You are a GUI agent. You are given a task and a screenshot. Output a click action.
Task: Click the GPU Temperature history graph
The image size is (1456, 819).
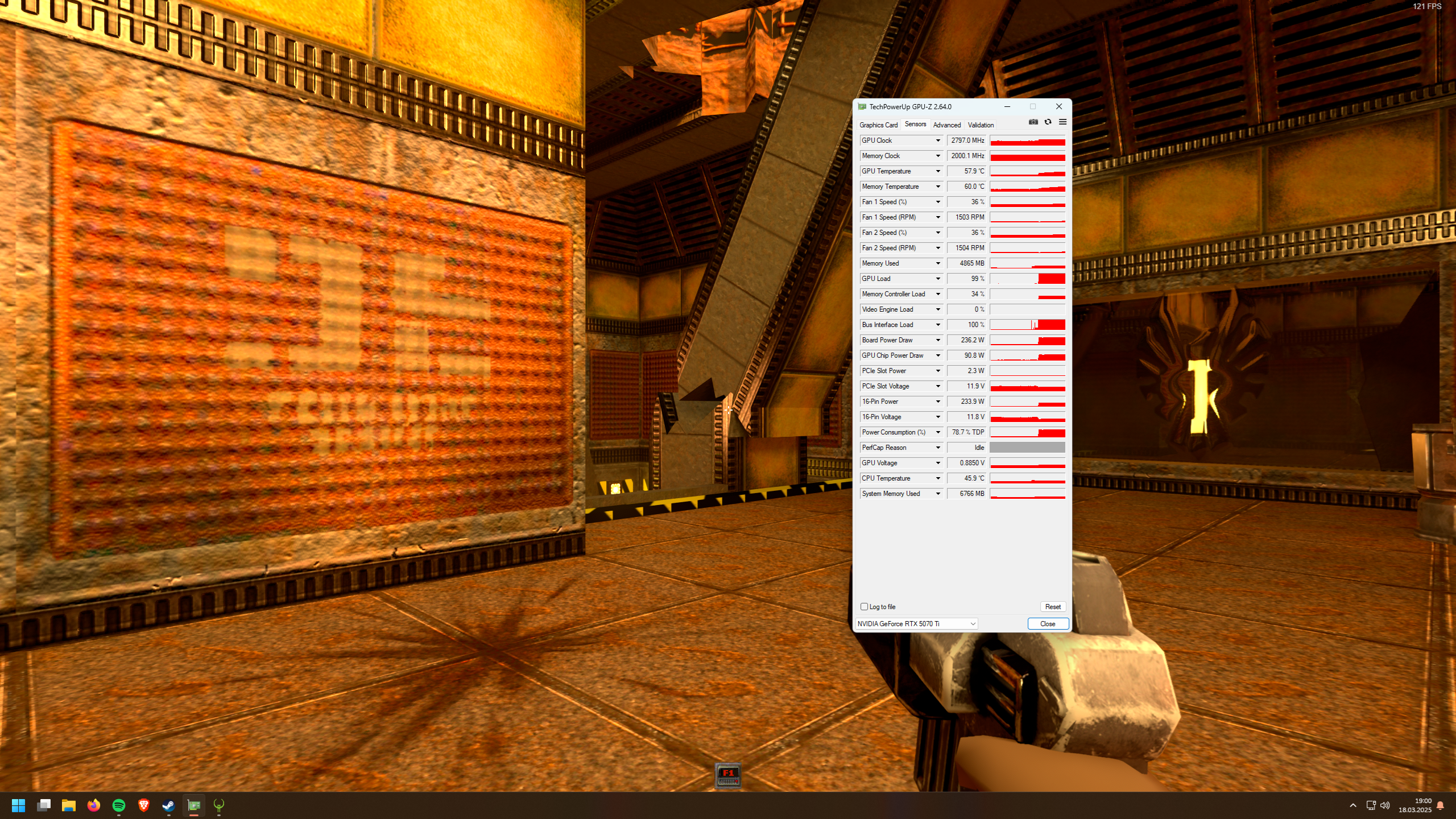coord(1027,171)
